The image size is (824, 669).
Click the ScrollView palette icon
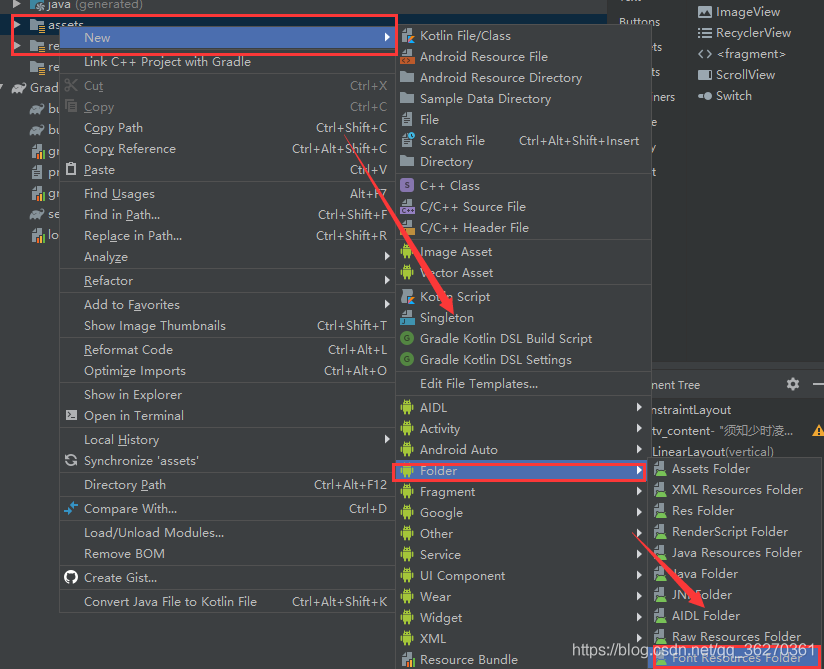click(x=705, y=75)
